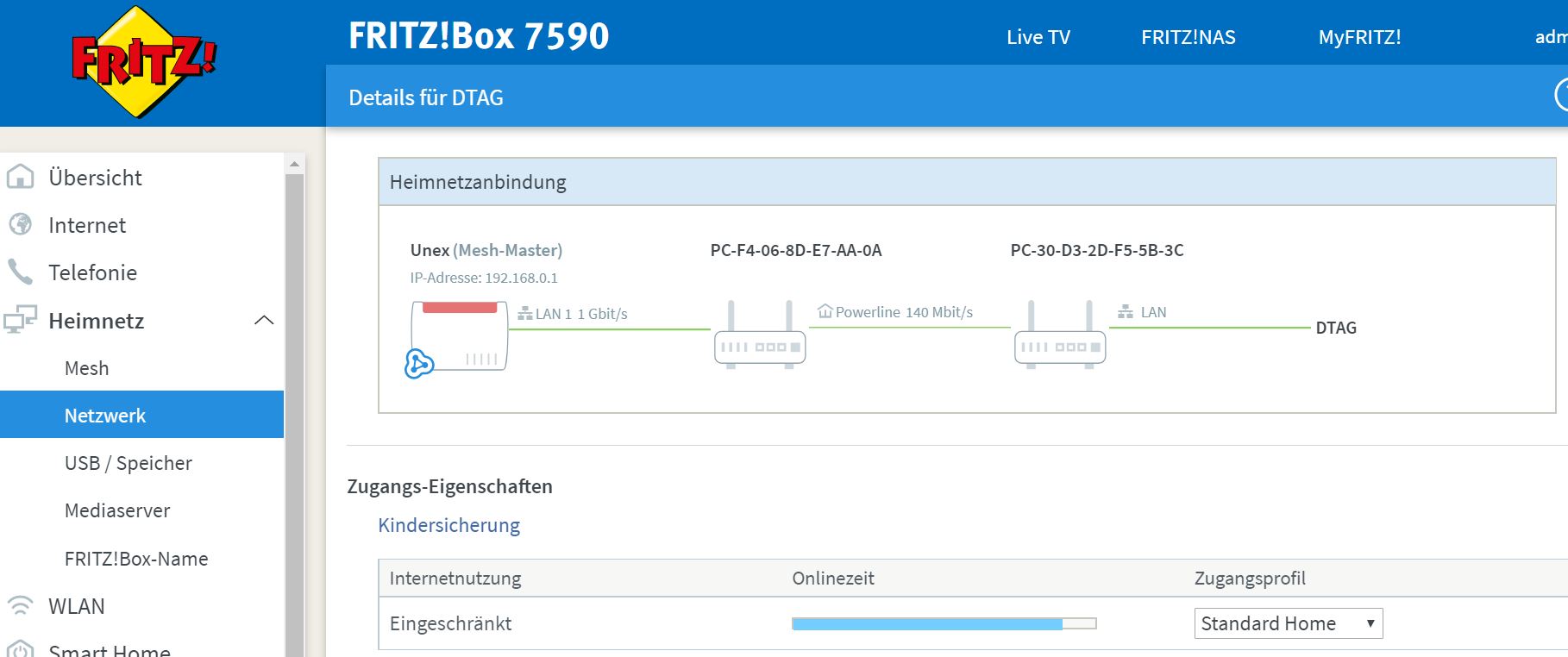Open the FRITZ!Box-Name submenu item
The image size is (1568, 657).
136,559
